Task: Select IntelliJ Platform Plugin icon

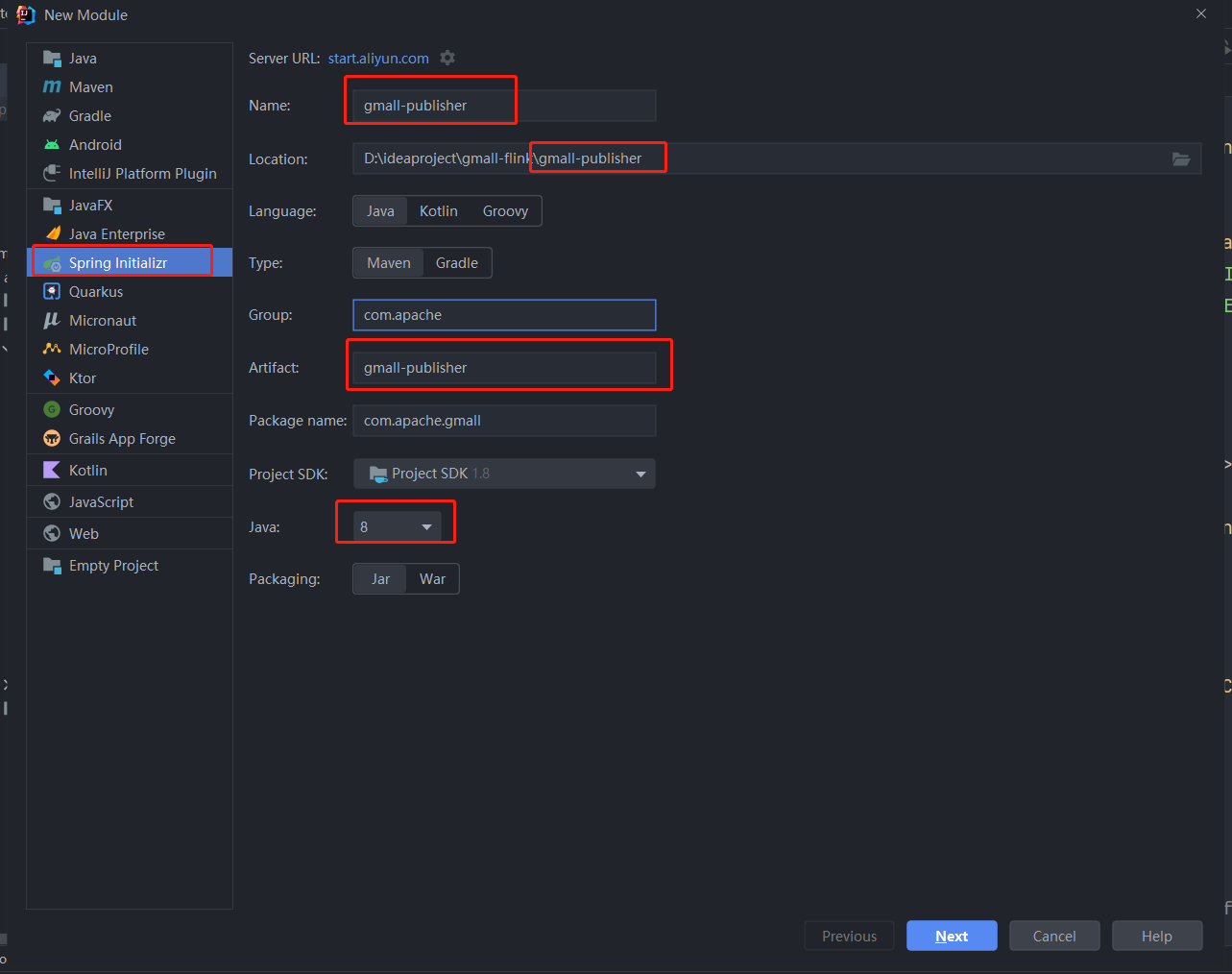Action: (x=52, y=174)
